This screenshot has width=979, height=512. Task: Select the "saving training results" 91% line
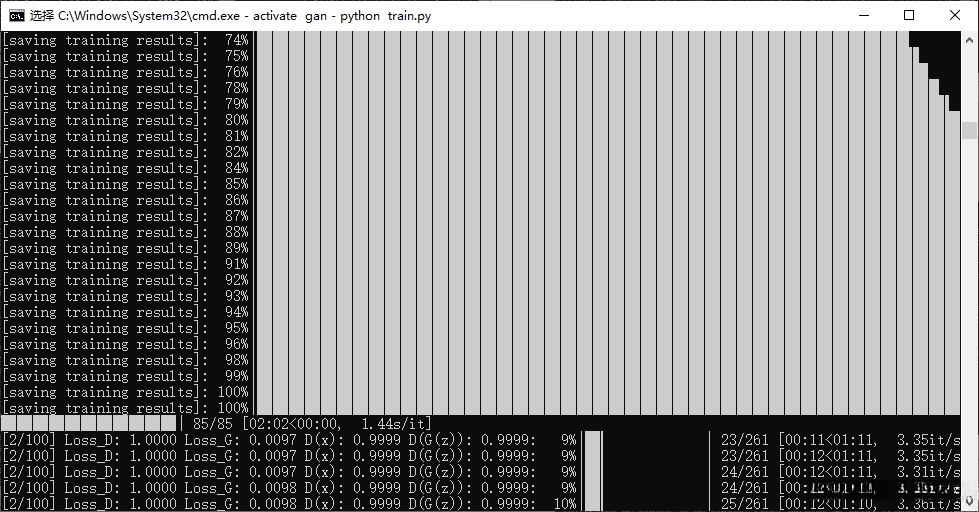click(125, 265)
